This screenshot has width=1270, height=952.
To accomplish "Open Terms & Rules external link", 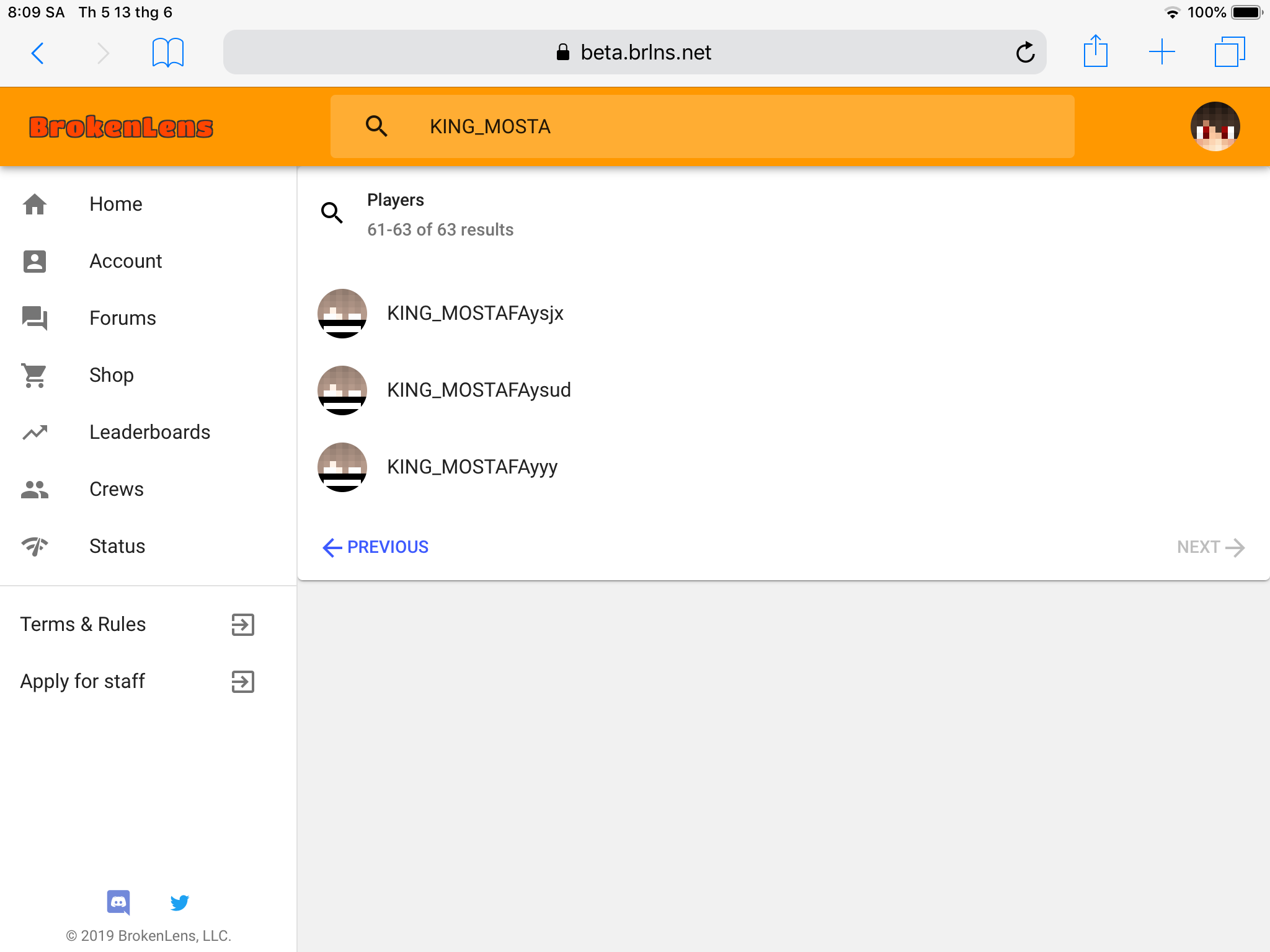I will [138, 624].
